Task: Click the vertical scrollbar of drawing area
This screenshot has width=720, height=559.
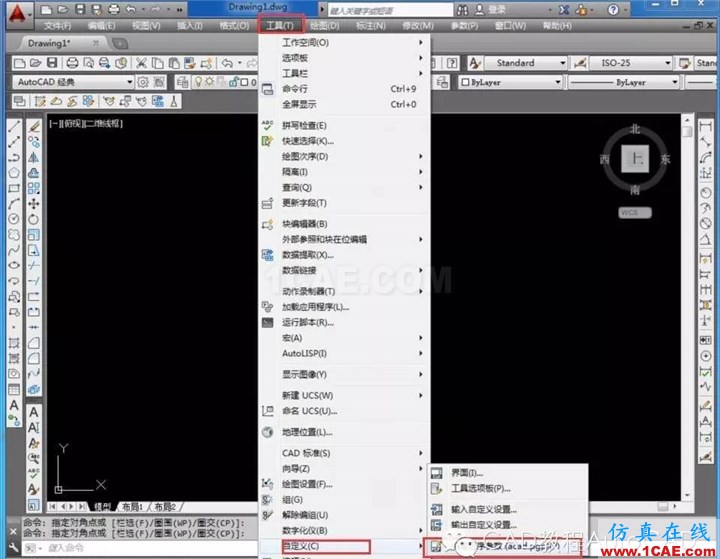Action: click(687, 308)
